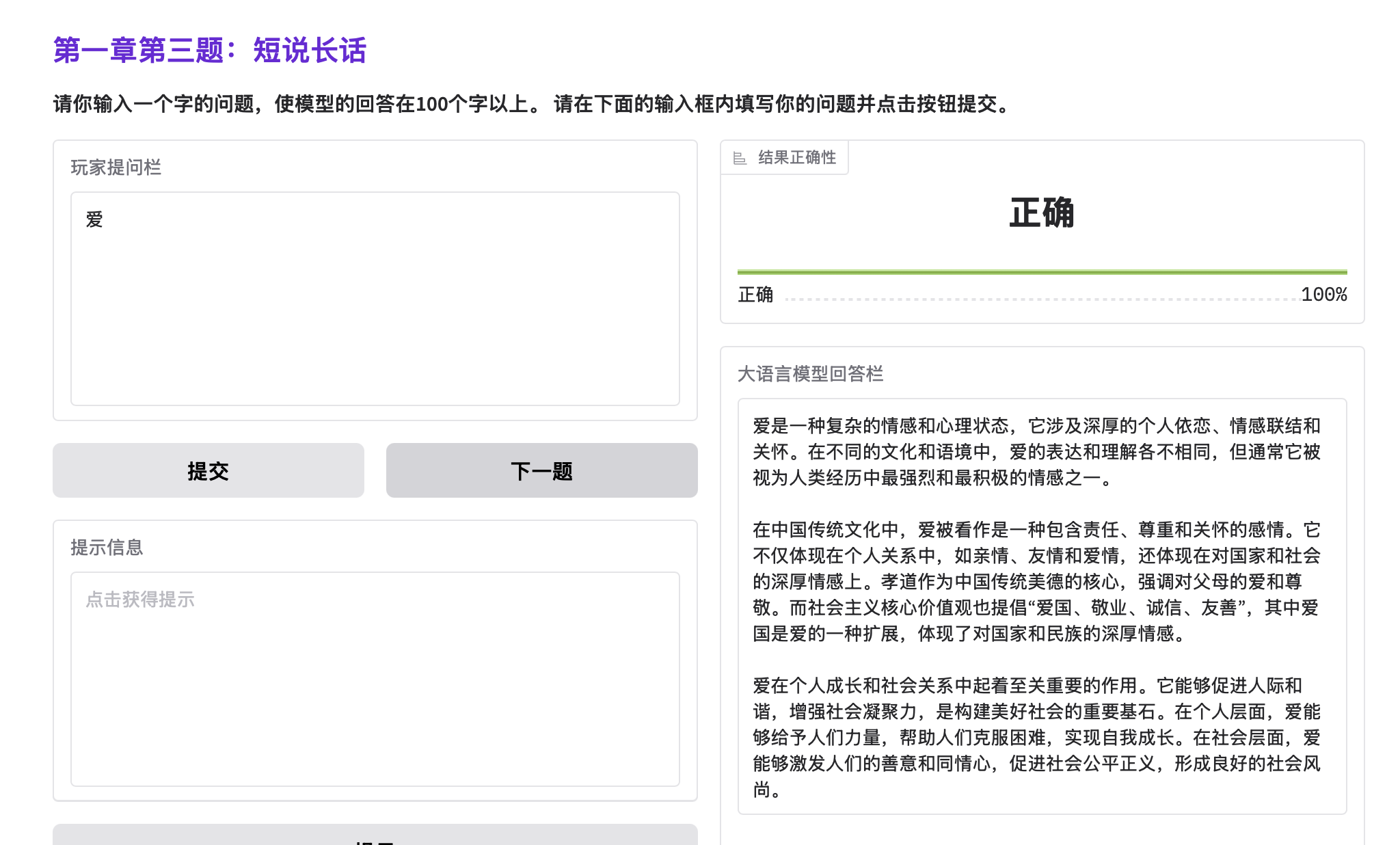The width and height of the screenshot is (1400, 845).
Task: Click the 爱 character in the question box
Action: tap(94, 219)
